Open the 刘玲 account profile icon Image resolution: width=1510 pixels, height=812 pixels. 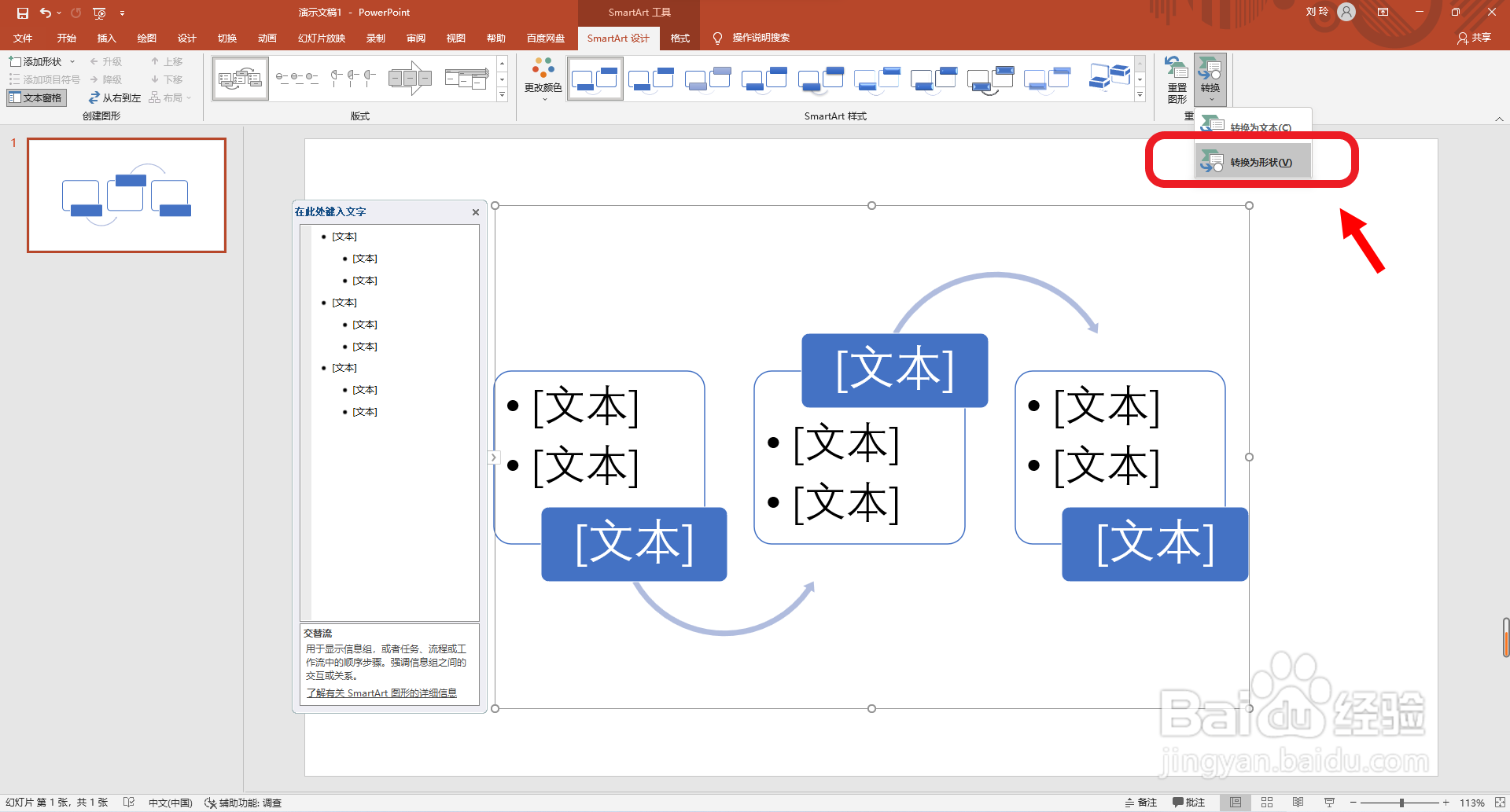point(1346,12)
